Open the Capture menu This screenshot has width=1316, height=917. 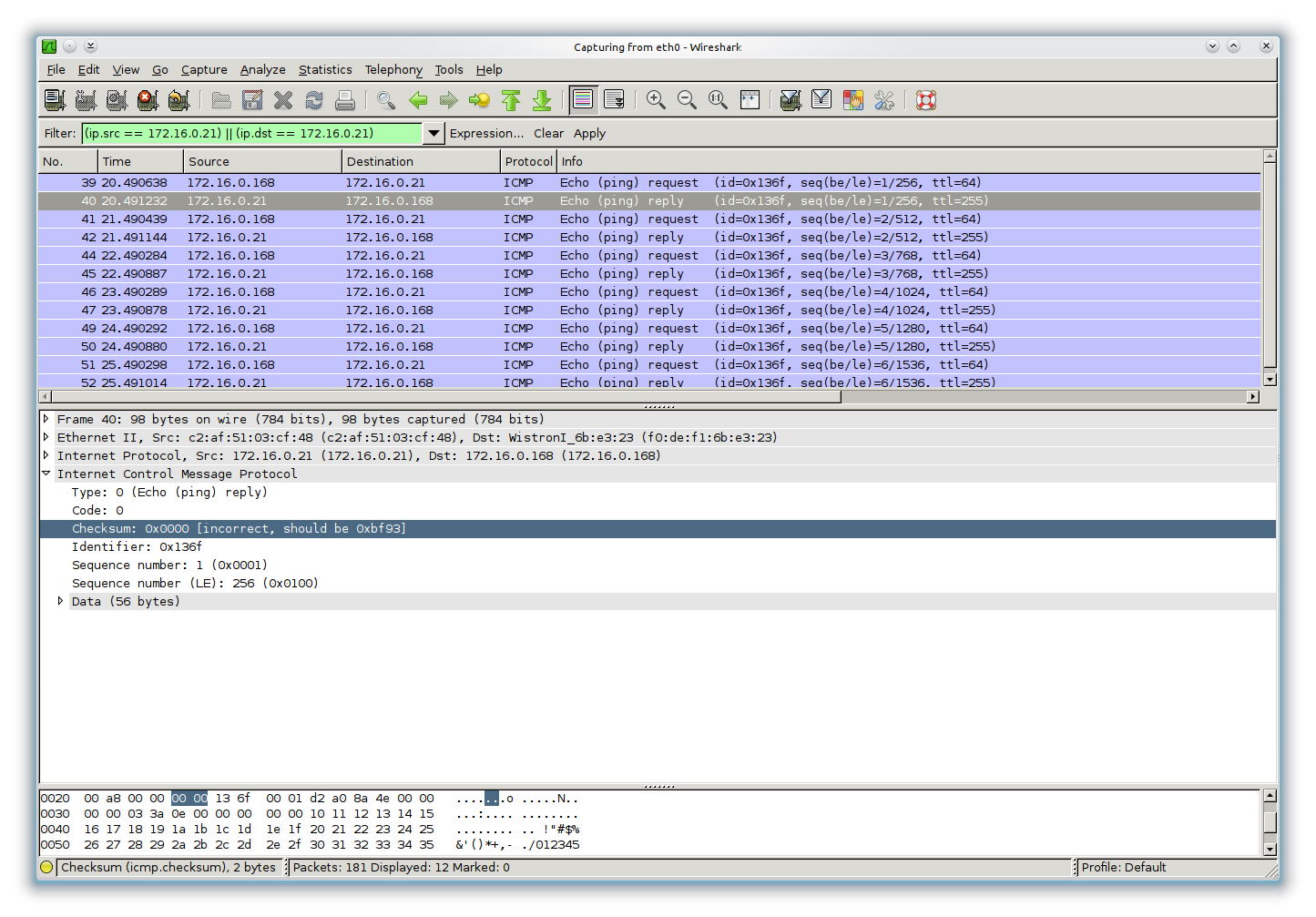(204, 70)
